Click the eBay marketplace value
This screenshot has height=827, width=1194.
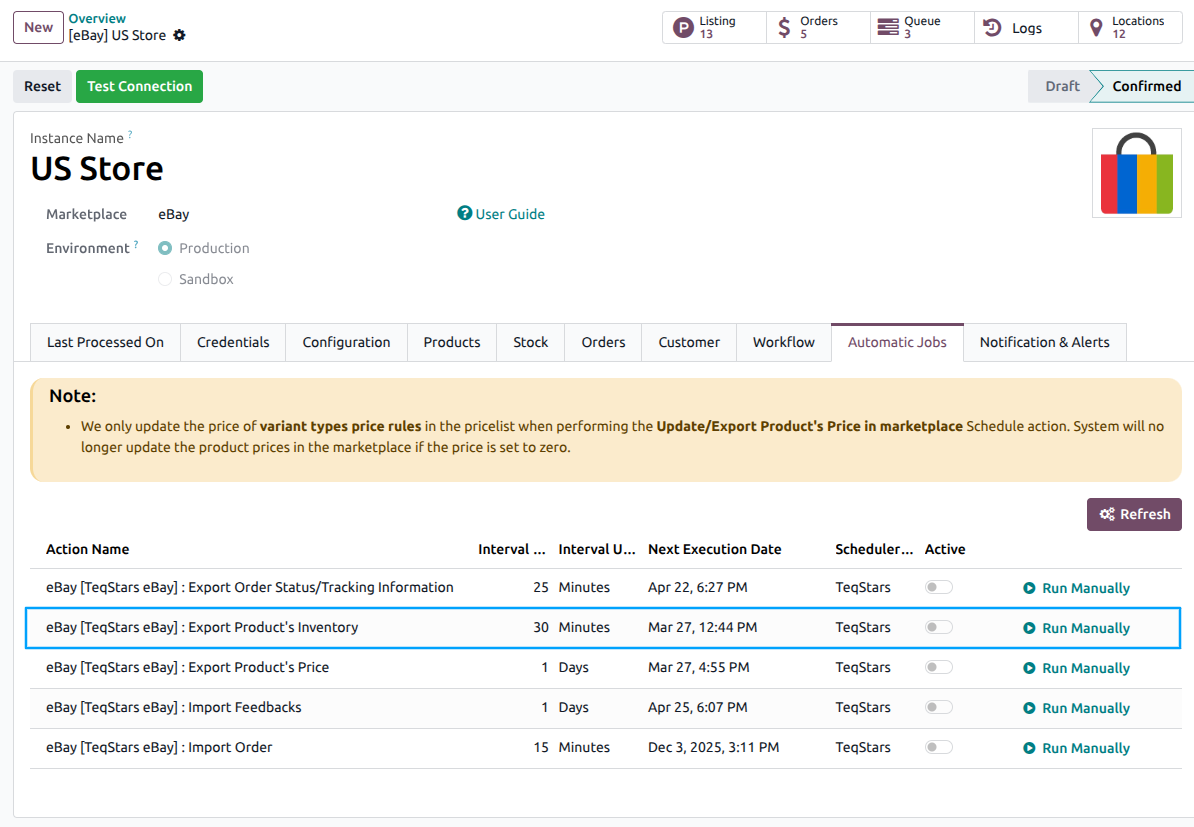174,214
